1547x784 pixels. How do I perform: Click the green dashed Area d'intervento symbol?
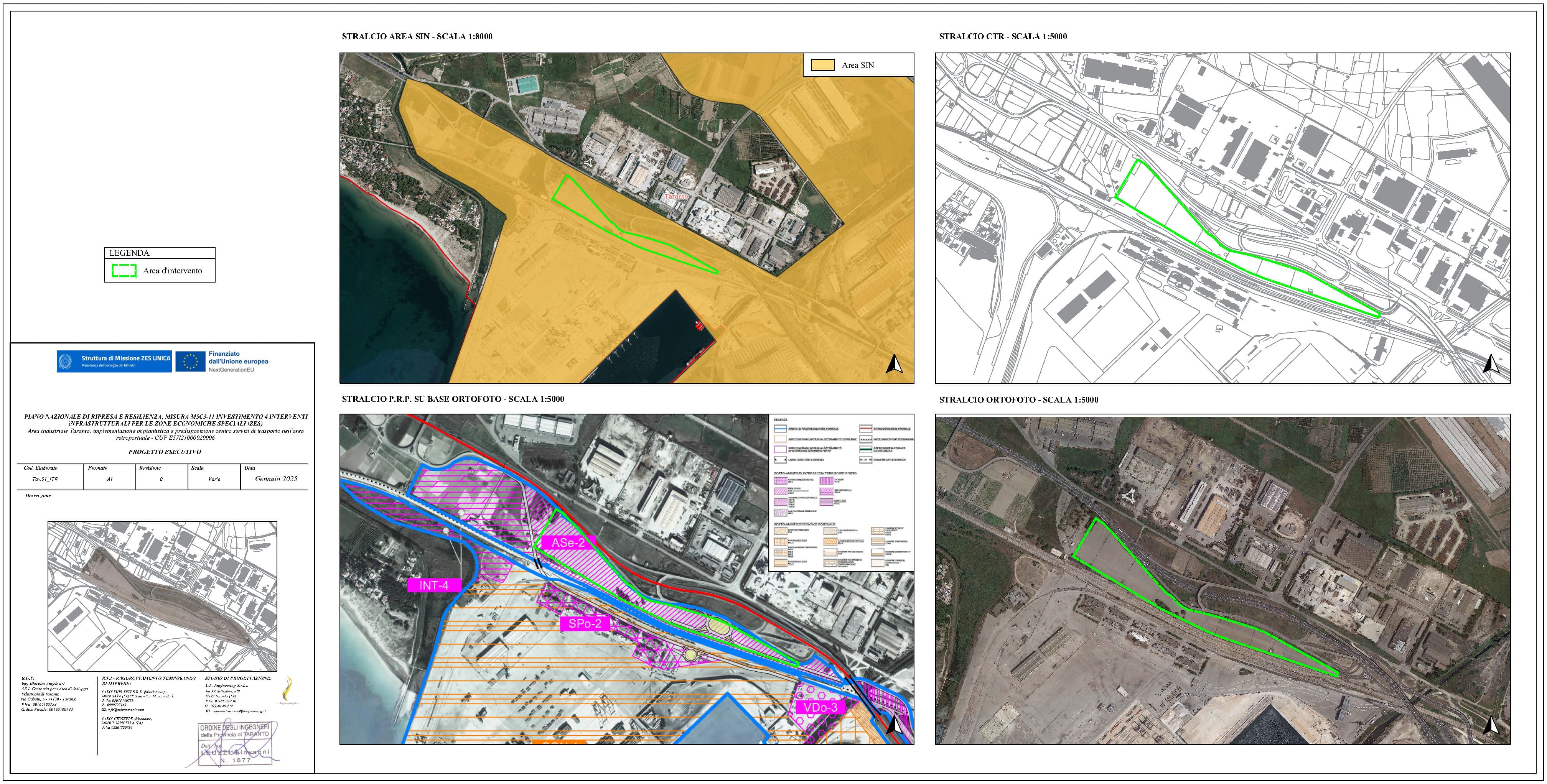click(124, 270)
